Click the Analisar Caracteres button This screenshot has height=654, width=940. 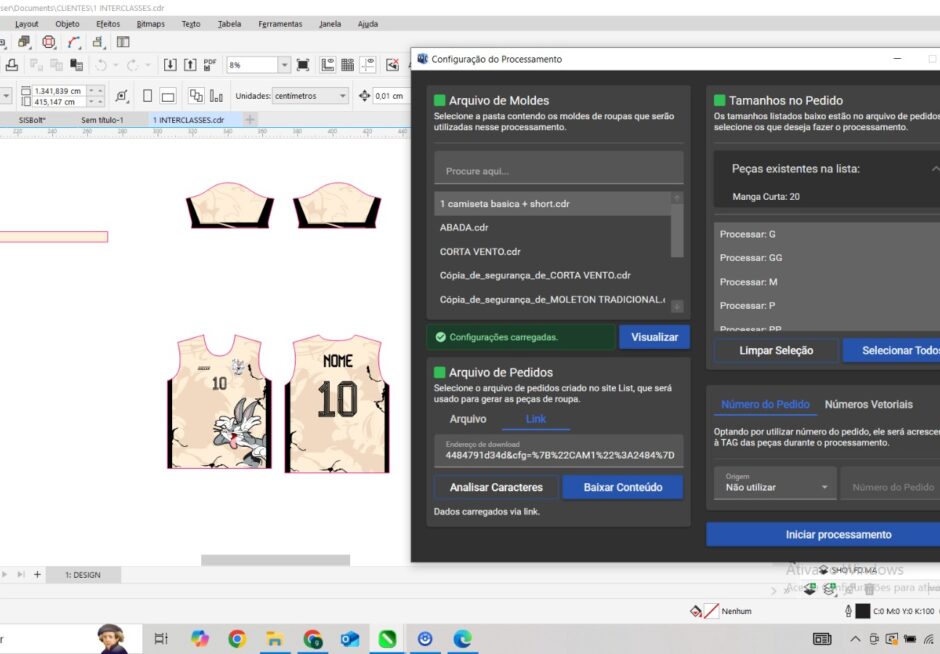tap(496, 487)
